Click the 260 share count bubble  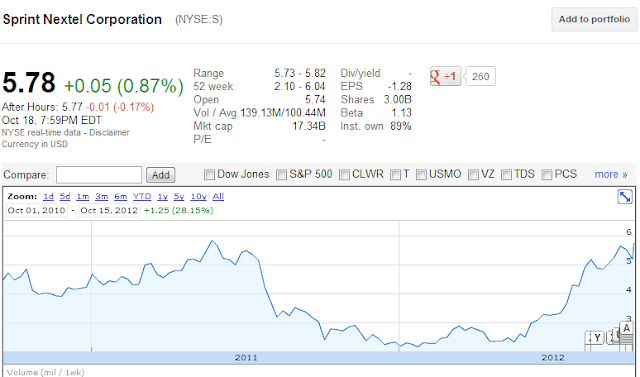tap(480, 76)
